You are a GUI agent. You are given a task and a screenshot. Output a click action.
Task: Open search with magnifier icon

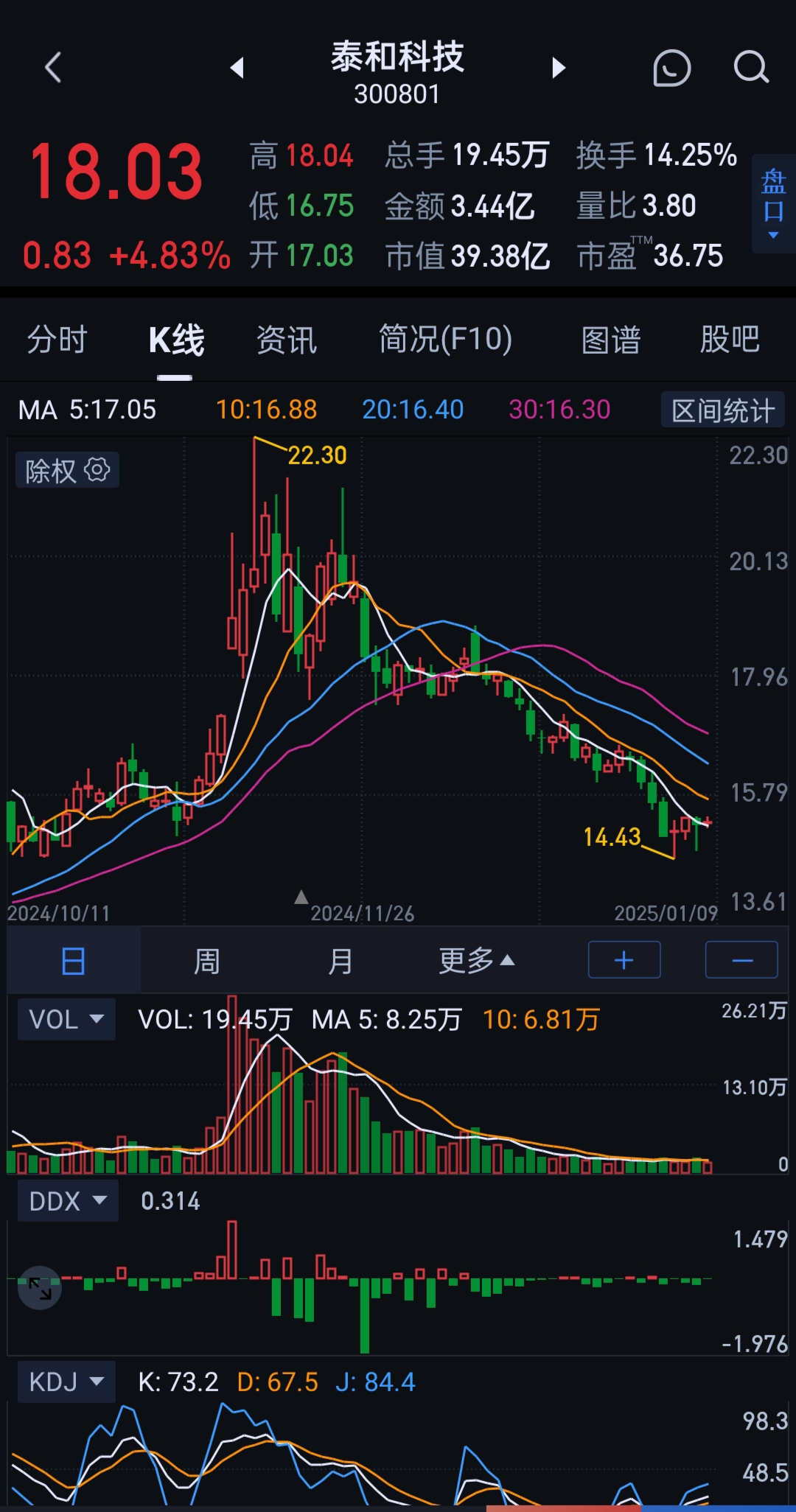751,68
